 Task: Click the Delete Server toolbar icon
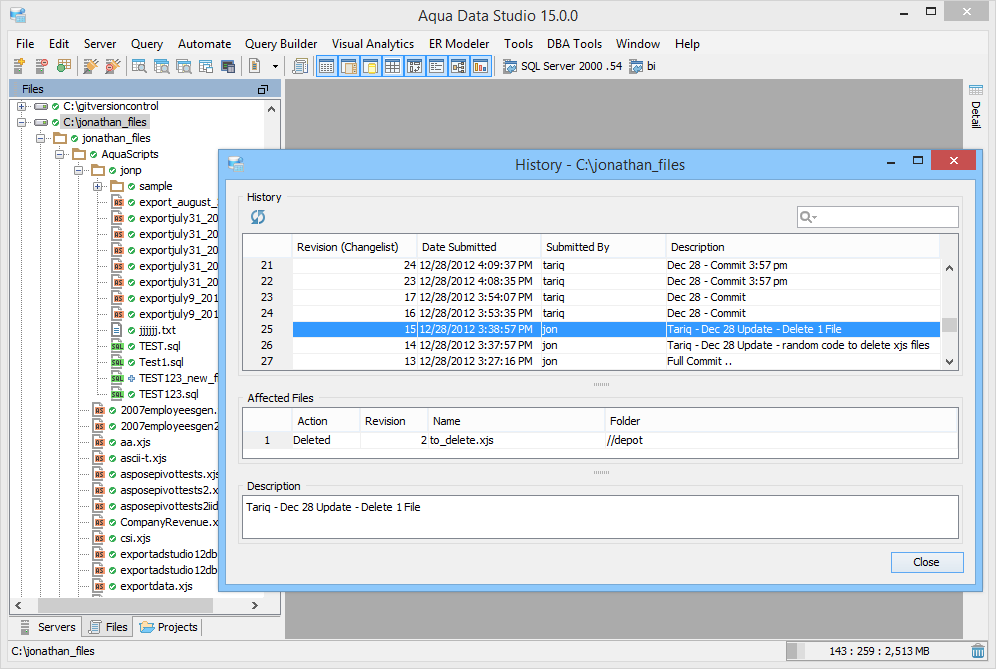pyautogui.click(x=41, y=66)
